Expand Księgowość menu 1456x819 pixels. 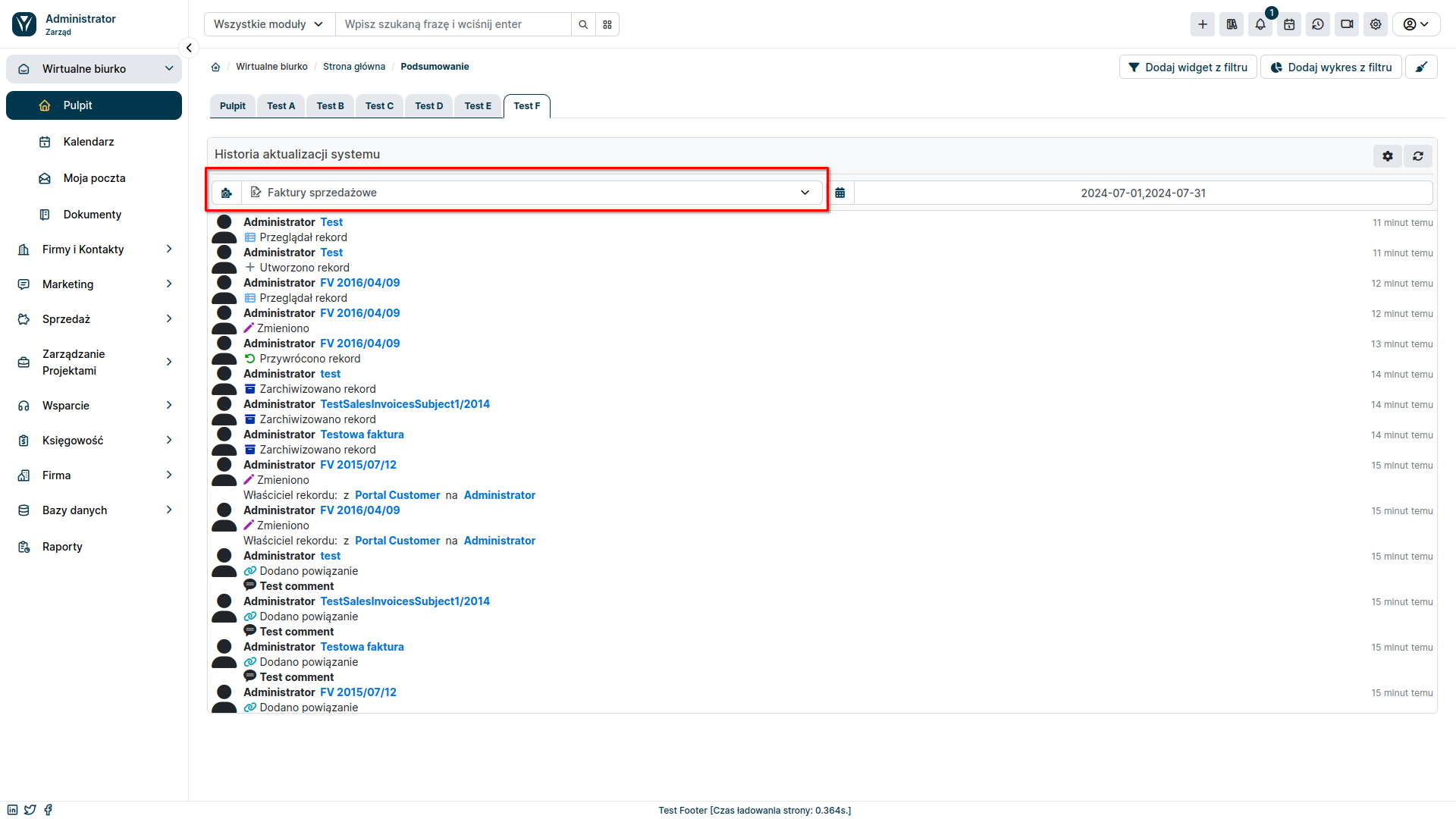[94, 441]
